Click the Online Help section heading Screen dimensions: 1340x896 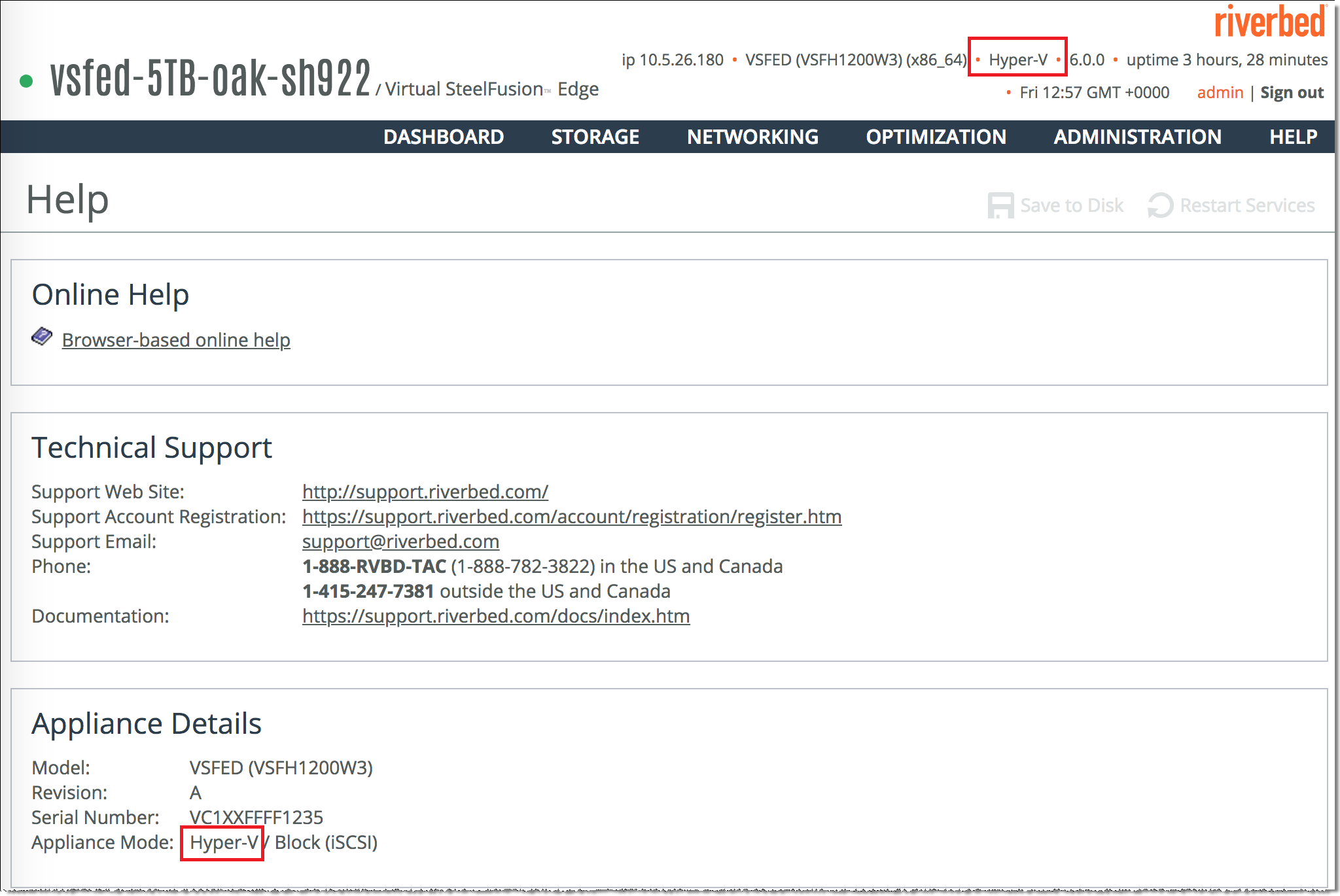111,294
